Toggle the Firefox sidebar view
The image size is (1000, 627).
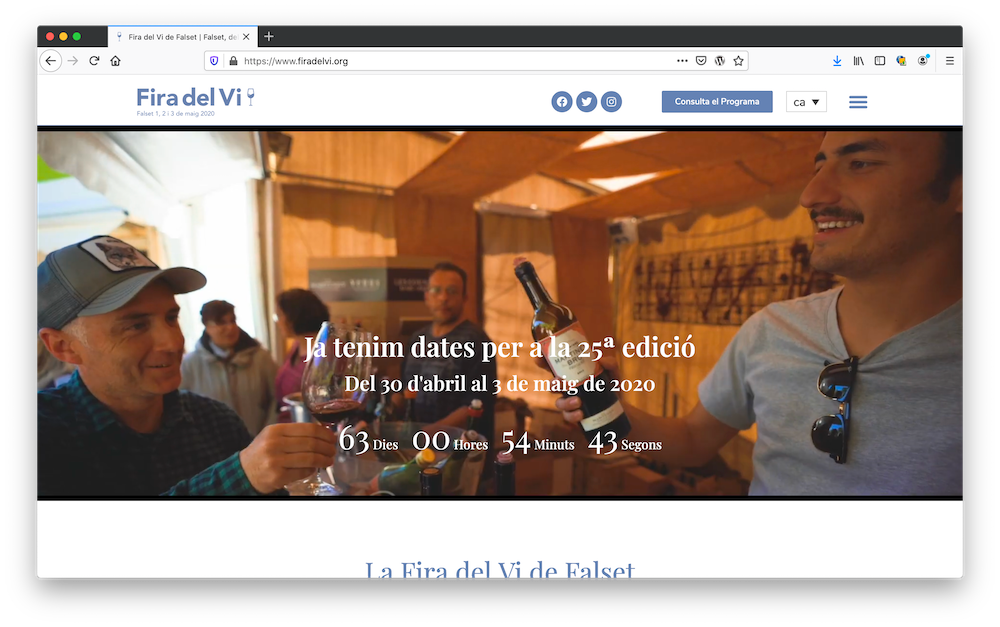(x=880, y=61)
